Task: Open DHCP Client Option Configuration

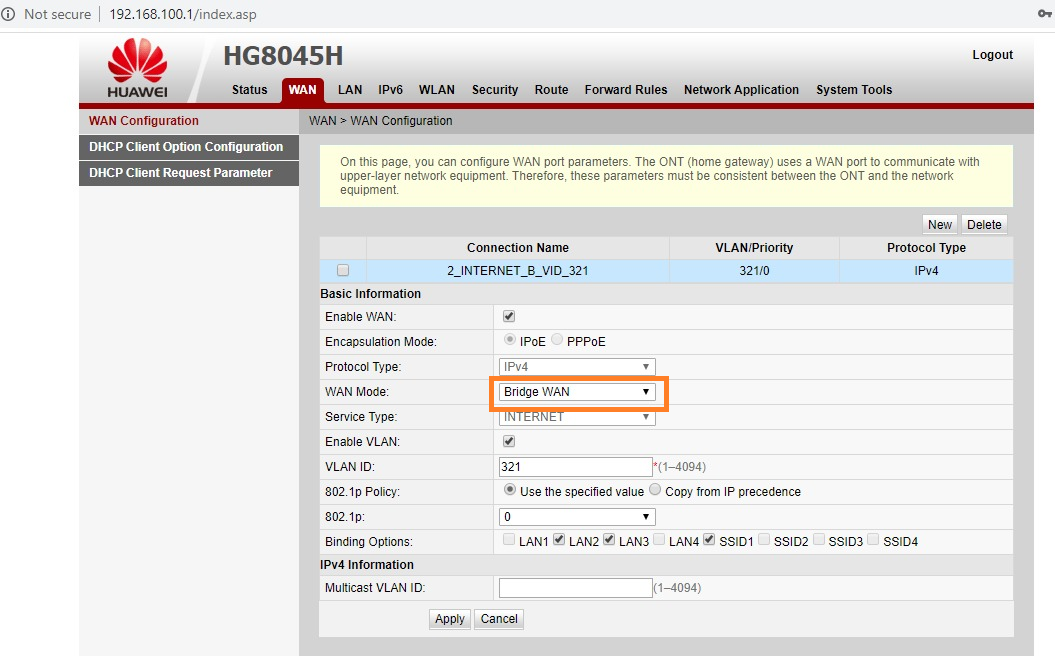Action: 189,147
